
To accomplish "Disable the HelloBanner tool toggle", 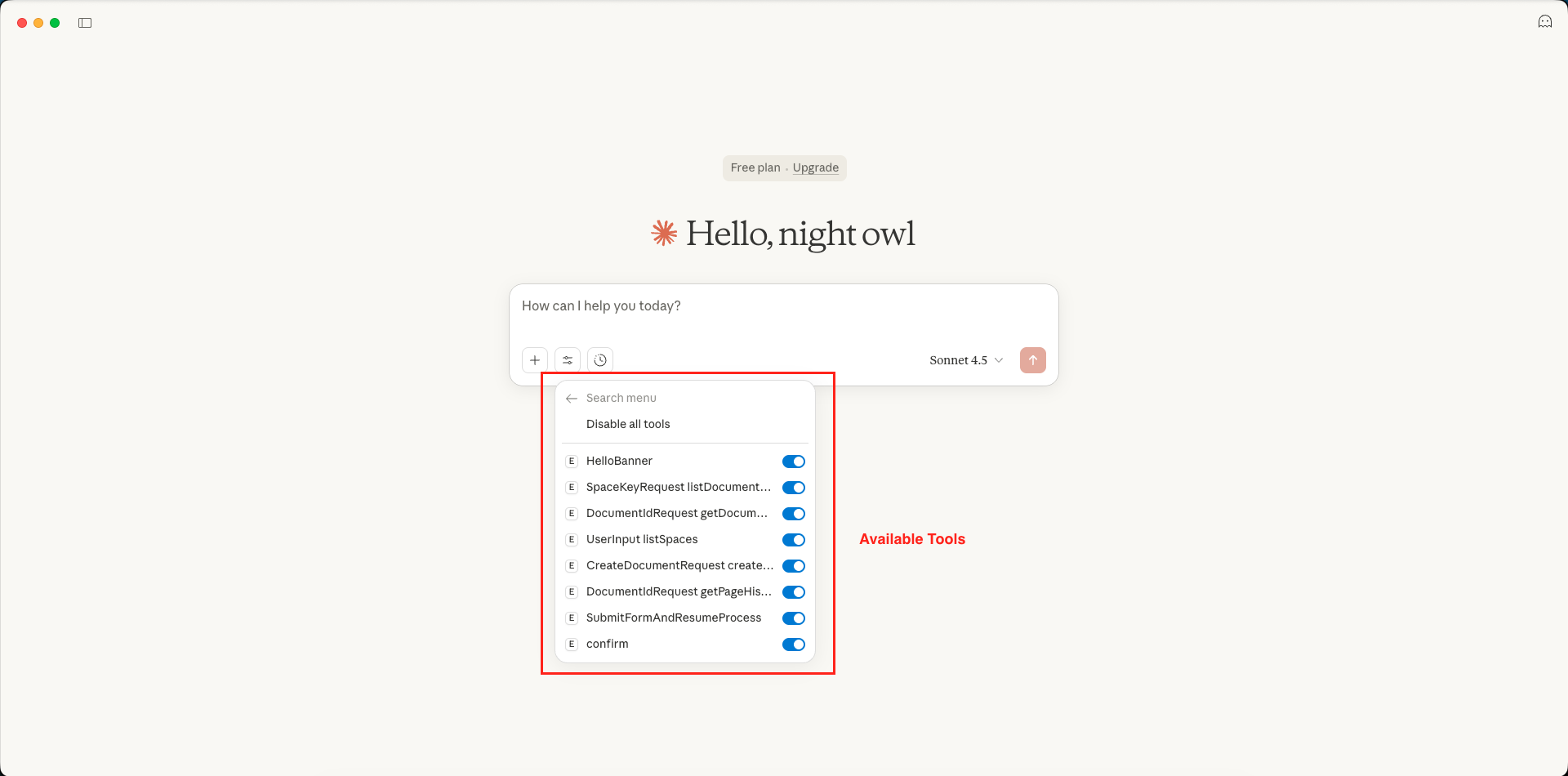I will [793, 461].
